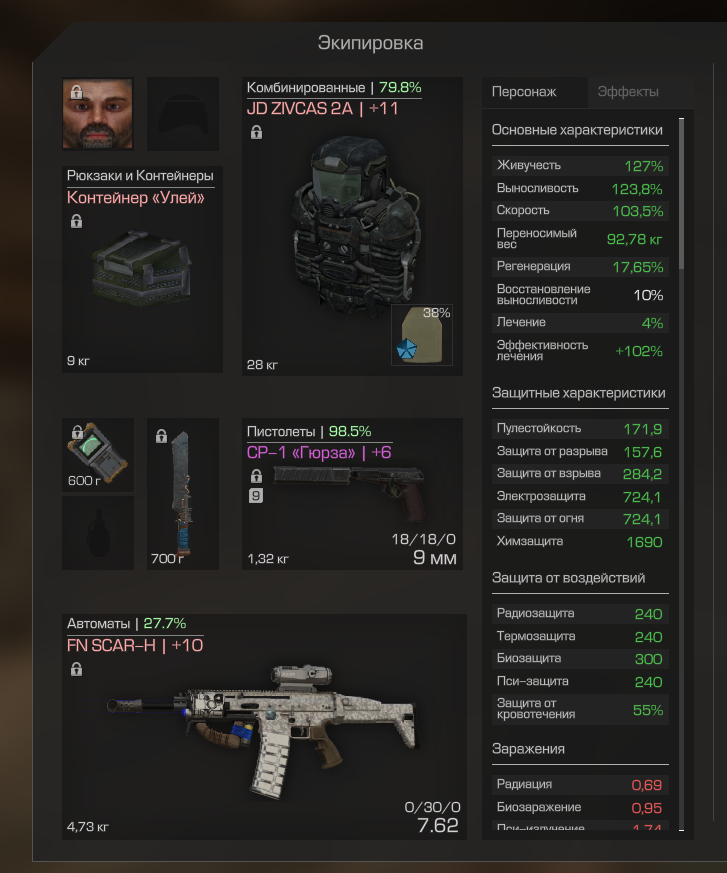Image resolution: width=727 pixels, height=873 pixels.
Task: Click the character face portrait
Action: tap(97, 114)
